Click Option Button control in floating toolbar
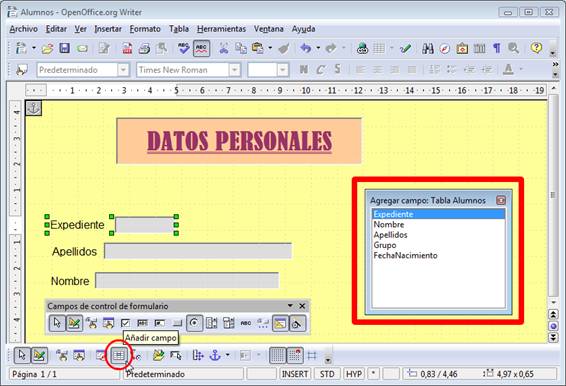Image resolution: width=566 pixels, height=386 pixels. [x=195, y=322]
